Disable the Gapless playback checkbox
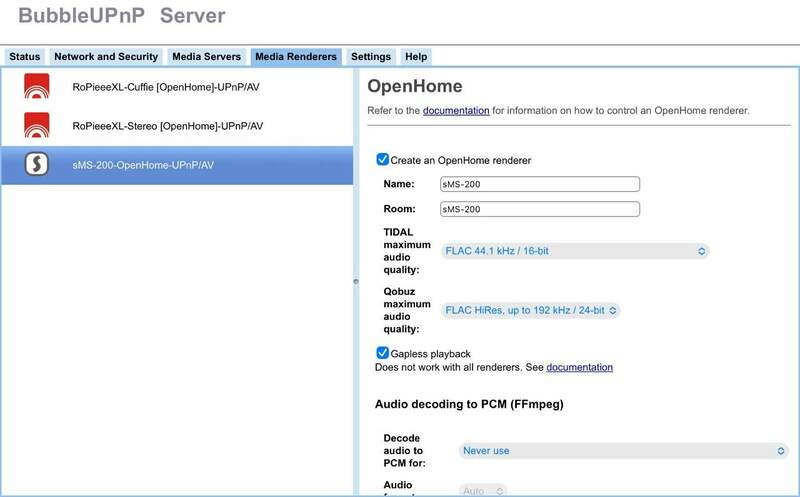 382,353
